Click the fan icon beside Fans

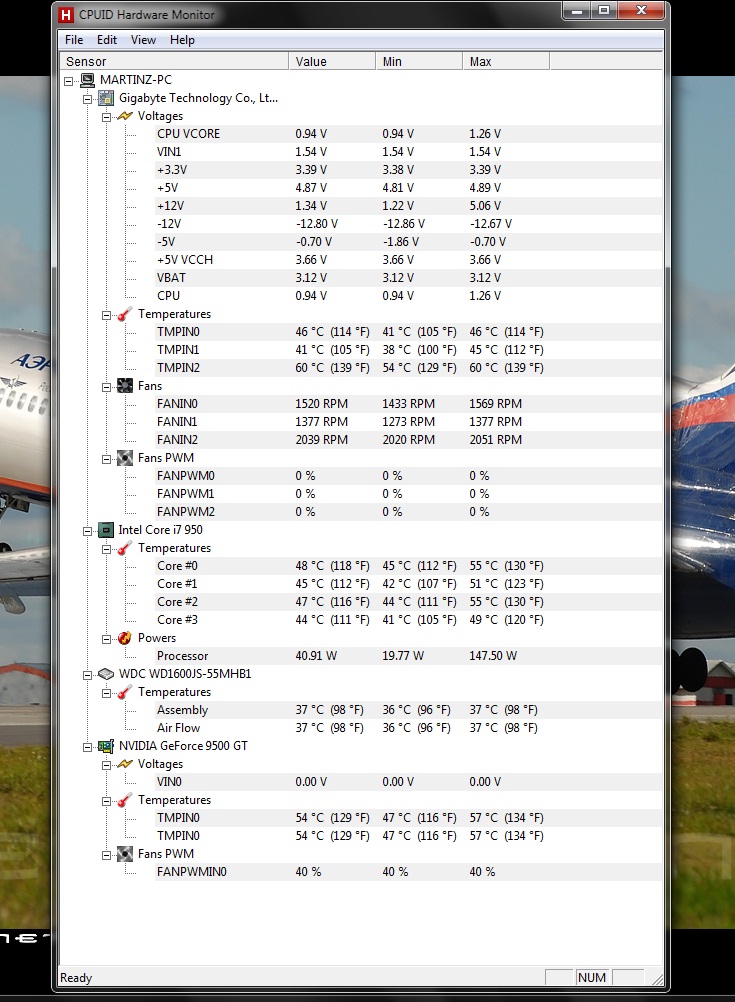[125, 386]
